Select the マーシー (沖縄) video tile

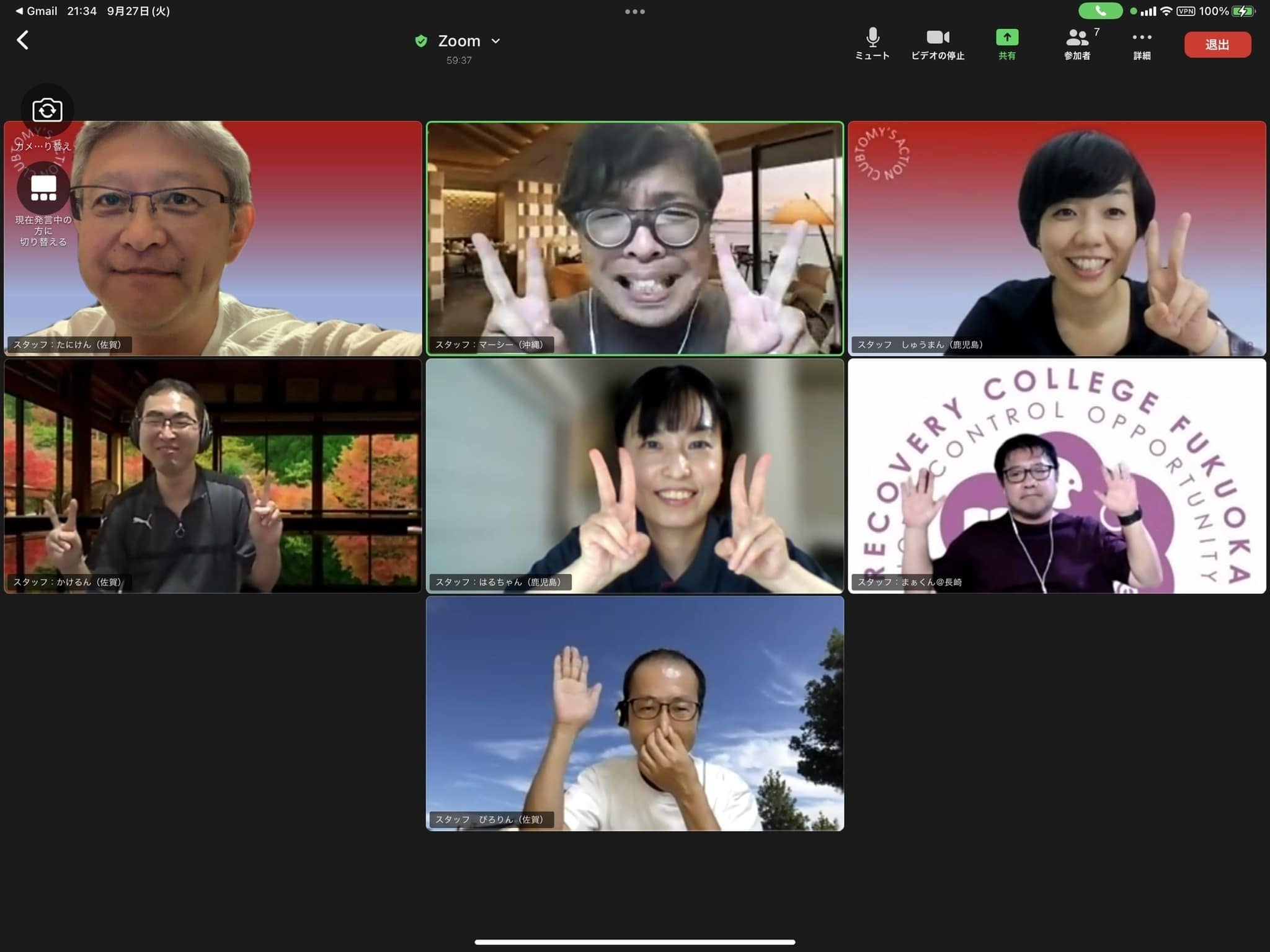point(634,238)
